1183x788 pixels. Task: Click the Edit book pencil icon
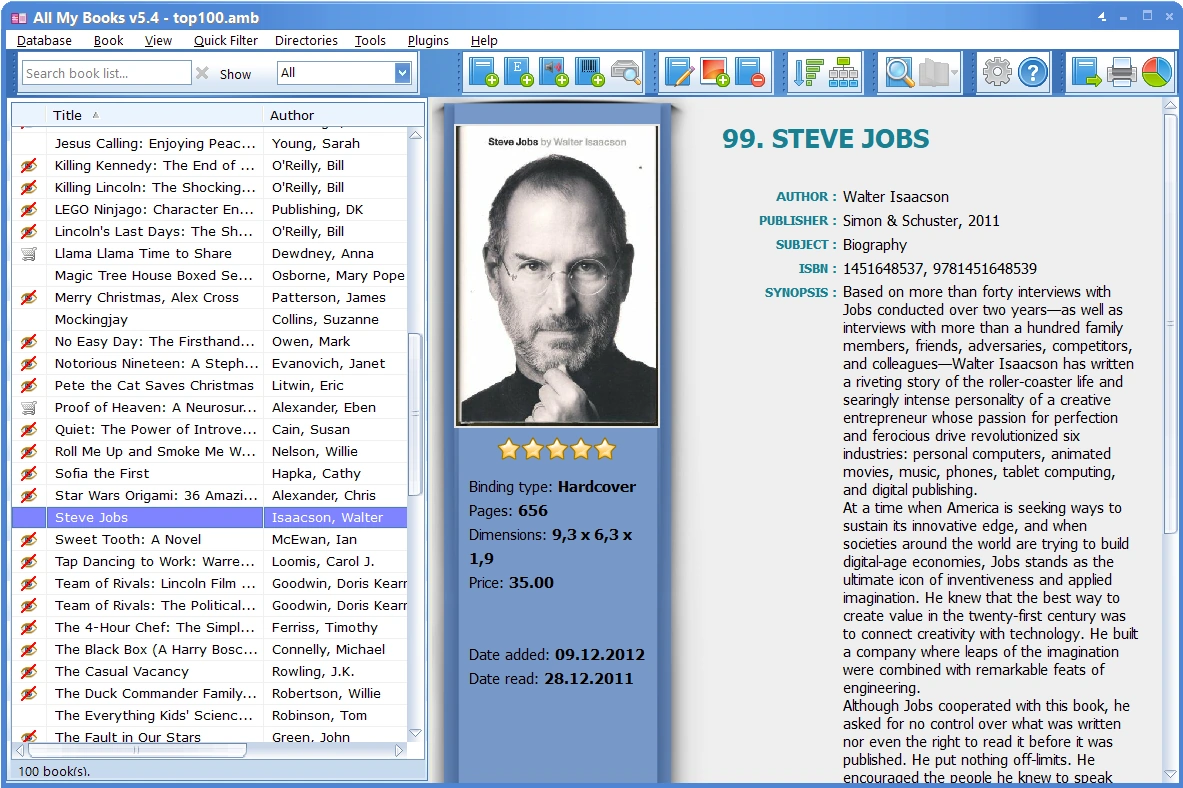coord(679,72)
